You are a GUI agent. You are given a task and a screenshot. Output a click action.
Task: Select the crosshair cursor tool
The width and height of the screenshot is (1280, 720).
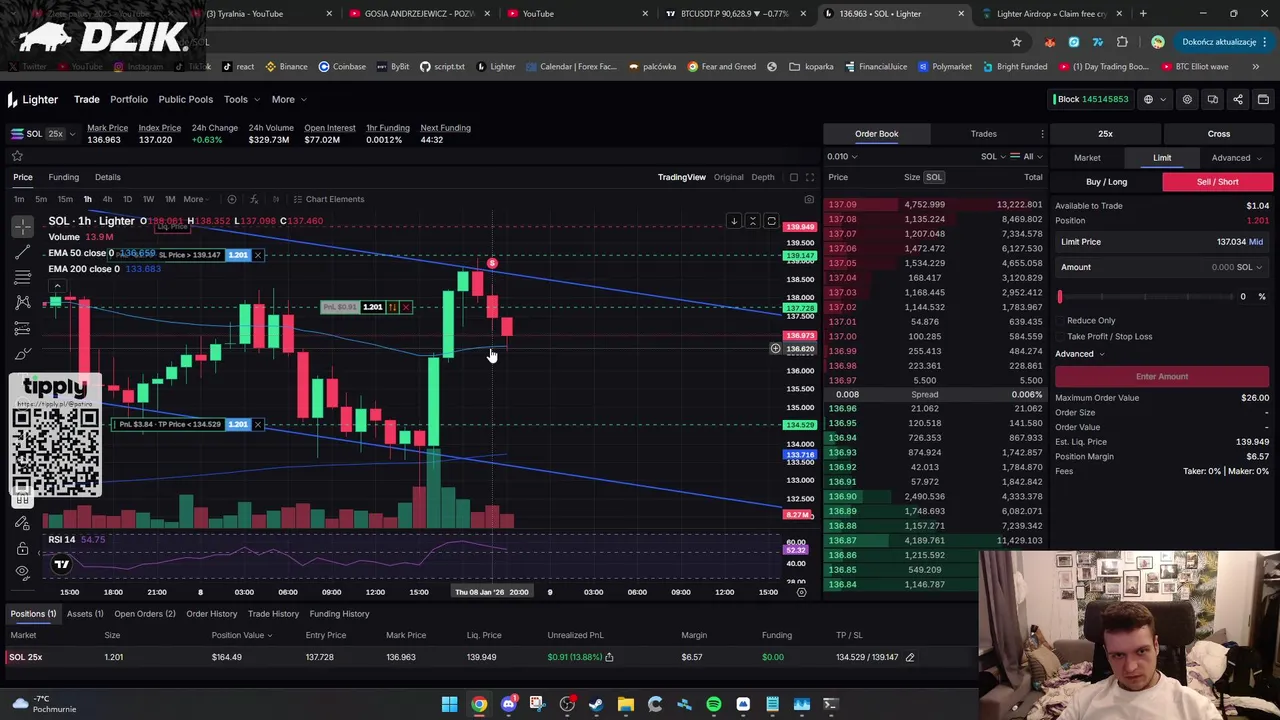tap(22, 227)
